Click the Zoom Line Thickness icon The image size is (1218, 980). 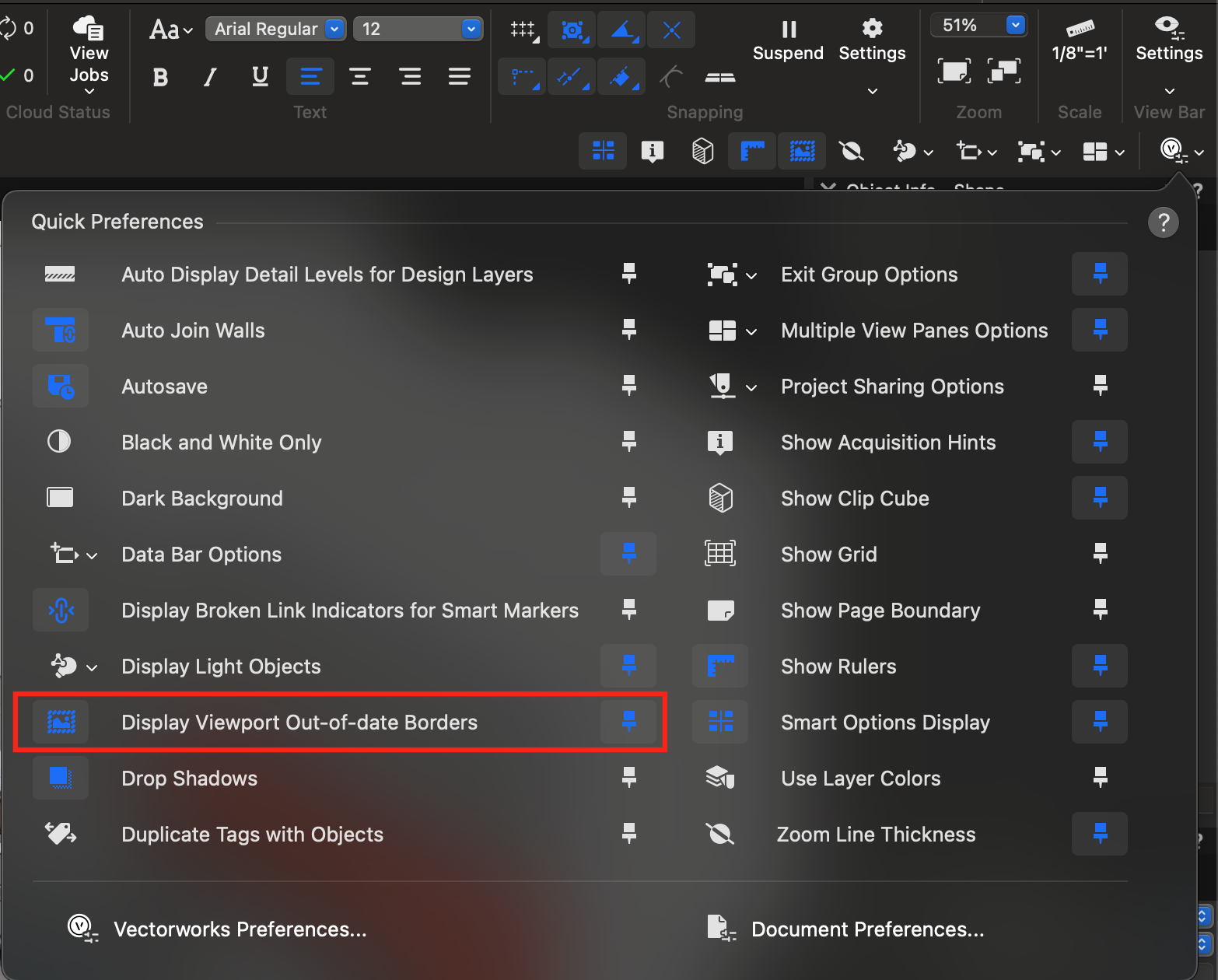point(720,835)
